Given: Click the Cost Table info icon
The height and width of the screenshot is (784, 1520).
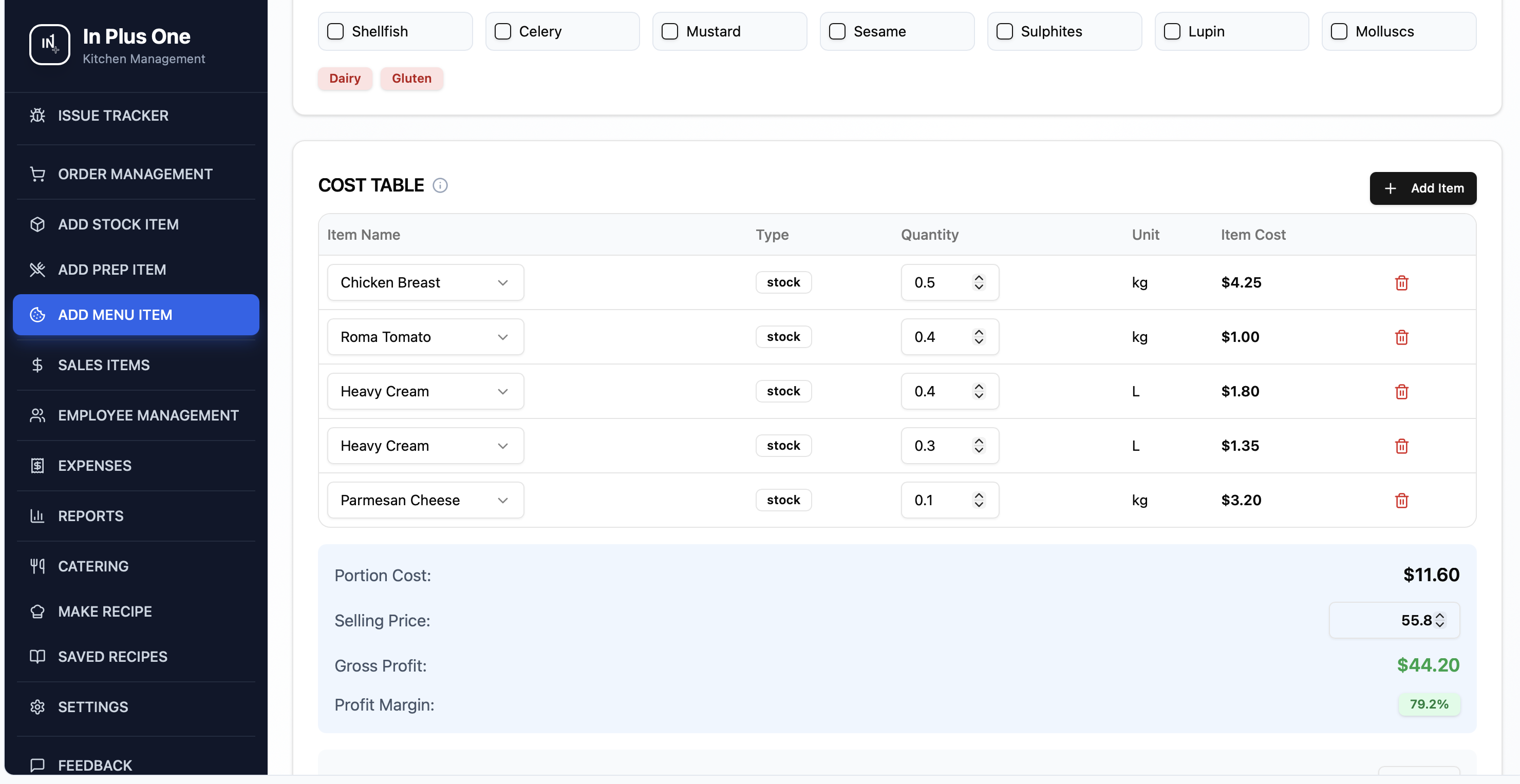Looking at the screenshot, I should point(440,185).
